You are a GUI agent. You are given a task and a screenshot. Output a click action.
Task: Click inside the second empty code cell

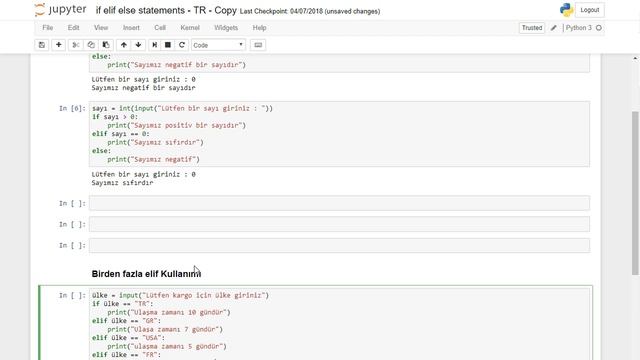[339, 224]
